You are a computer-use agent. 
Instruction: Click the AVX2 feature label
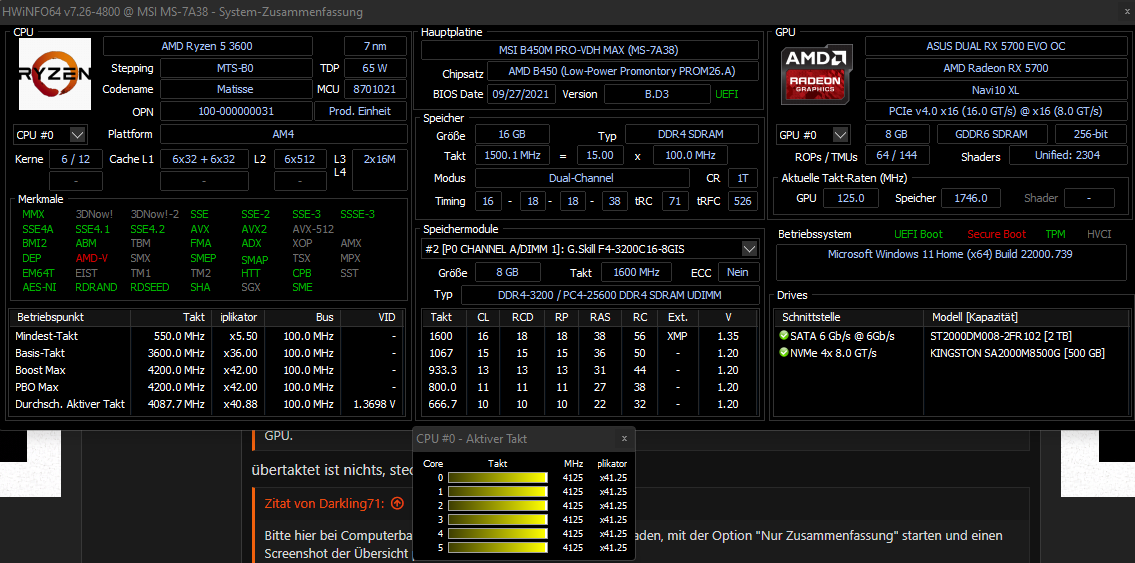(x=253, y=229)
